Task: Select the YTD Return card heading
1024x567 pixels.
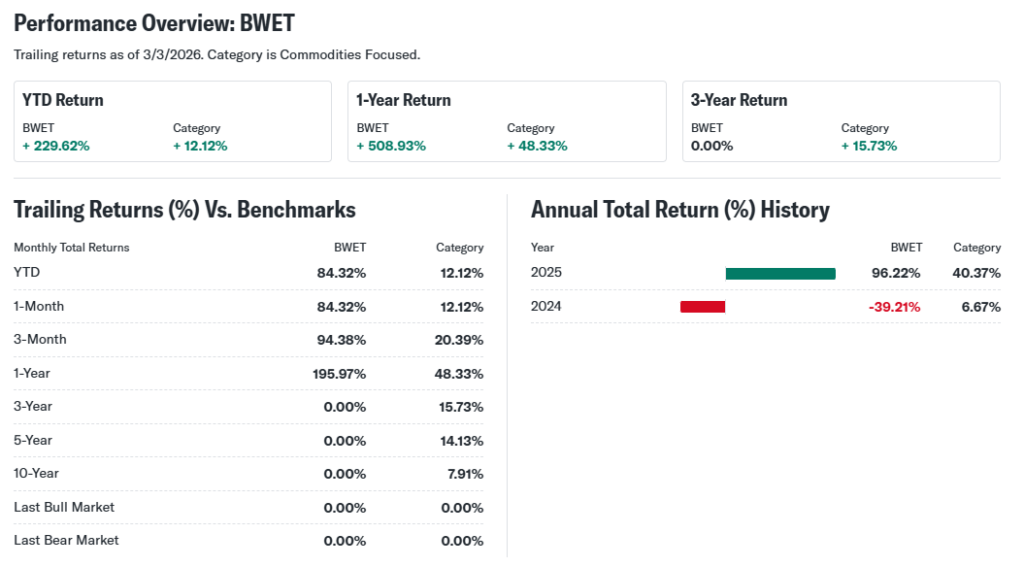Action: pos(63,100)
